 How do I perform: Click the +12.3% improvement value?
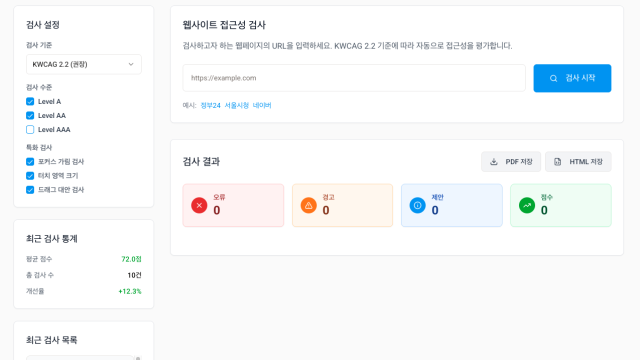coord(130,291)
